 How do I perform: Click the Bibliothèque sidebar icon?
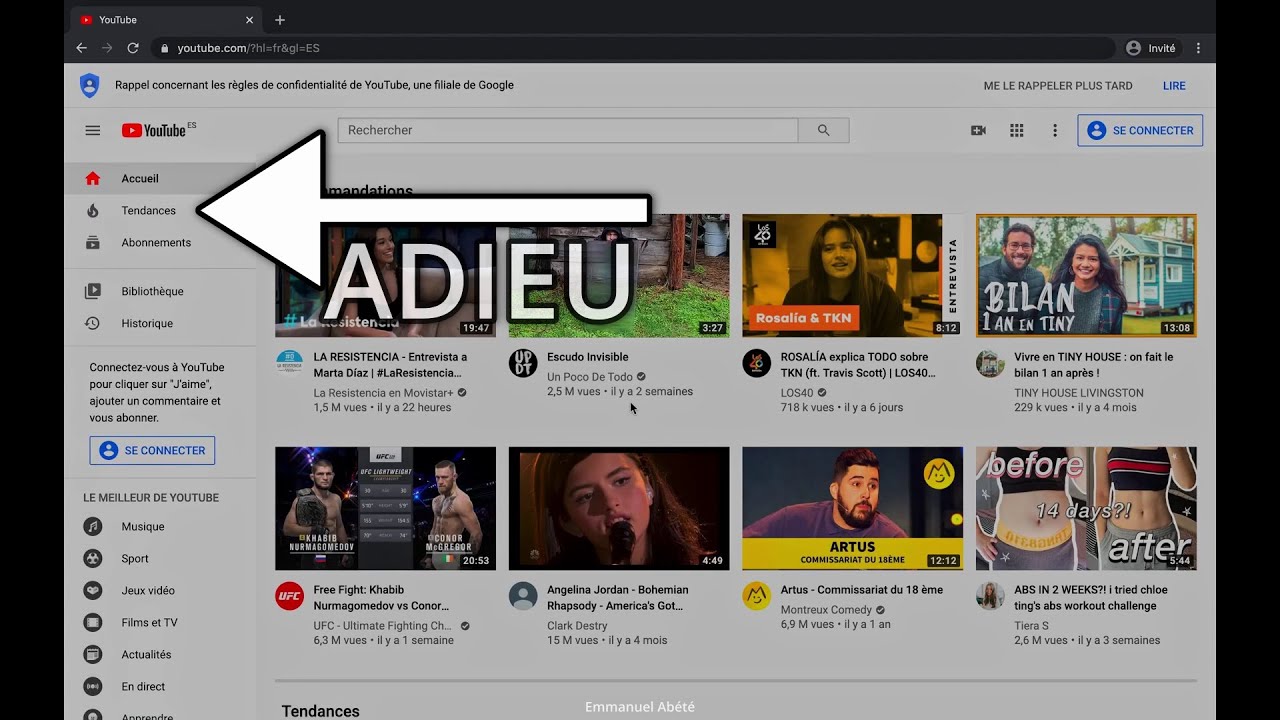tap(93, 291)
